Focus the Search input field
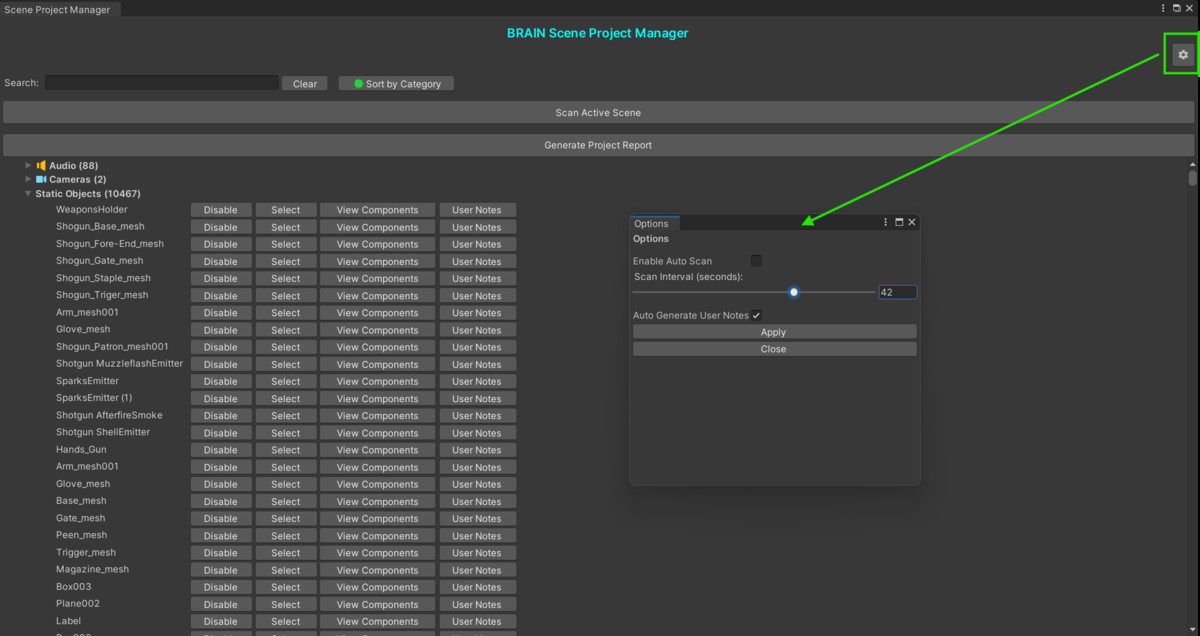 162,83
